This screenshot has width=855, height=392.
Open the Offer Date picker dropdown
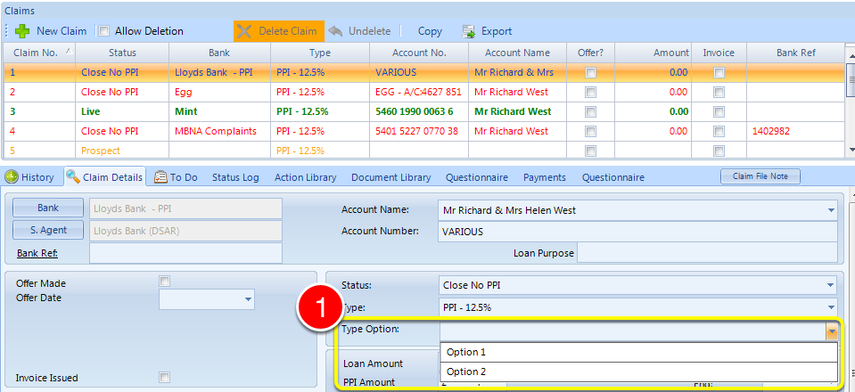(248, 299)
